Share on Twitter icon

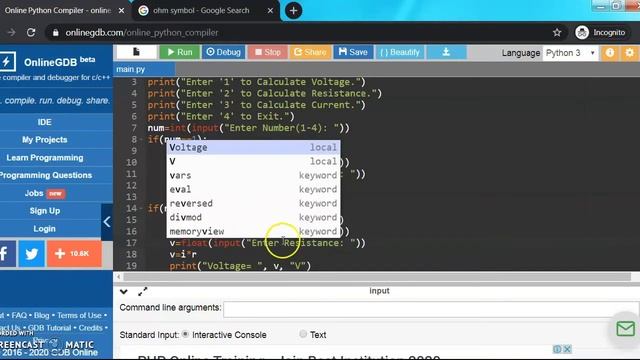point(31,253)
